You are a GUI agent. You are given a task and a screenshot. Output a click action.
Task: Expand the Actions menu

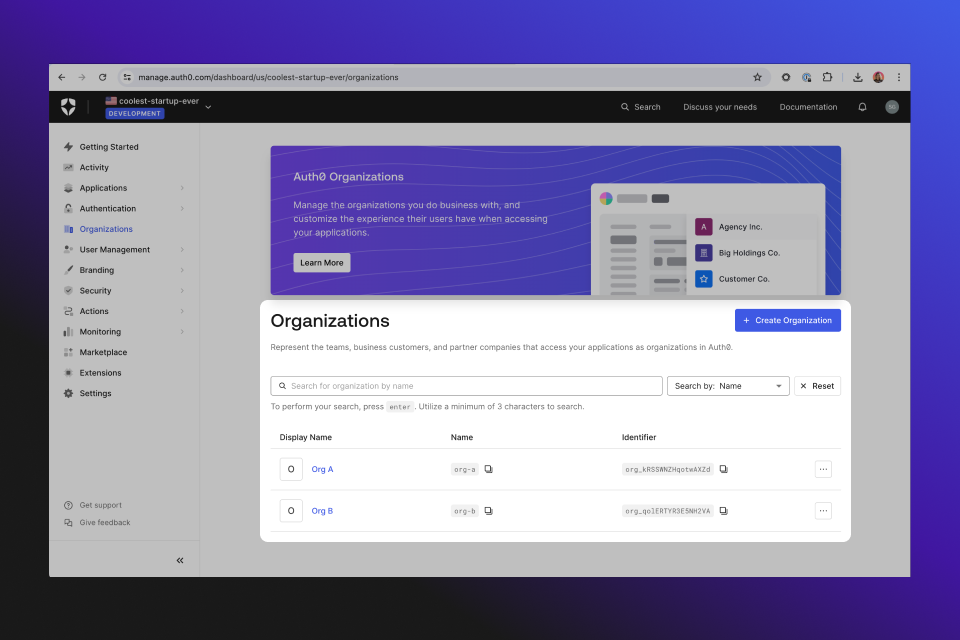182,311
